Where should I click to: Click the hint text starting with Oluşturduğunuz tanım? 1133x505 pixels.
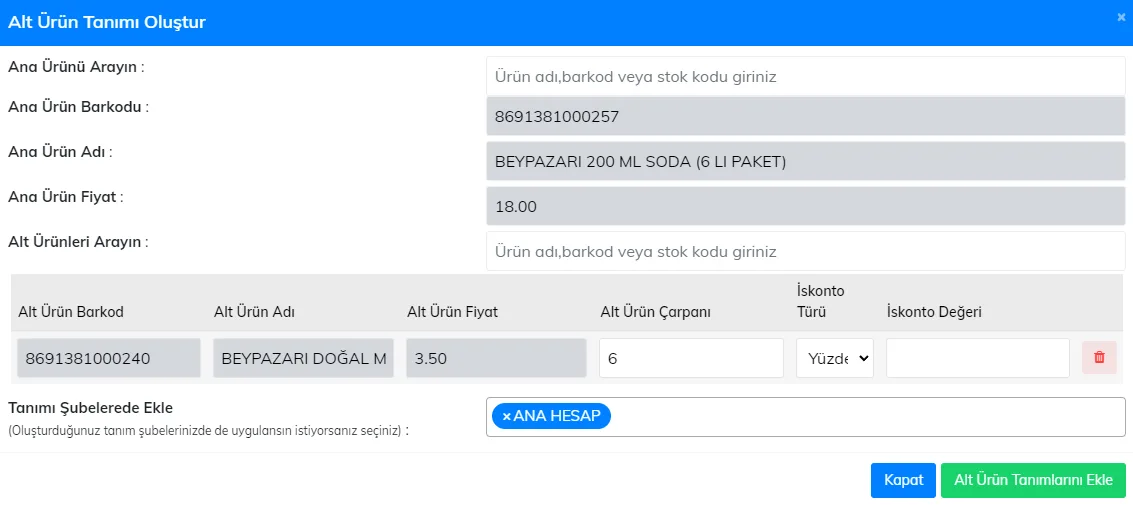209,431
